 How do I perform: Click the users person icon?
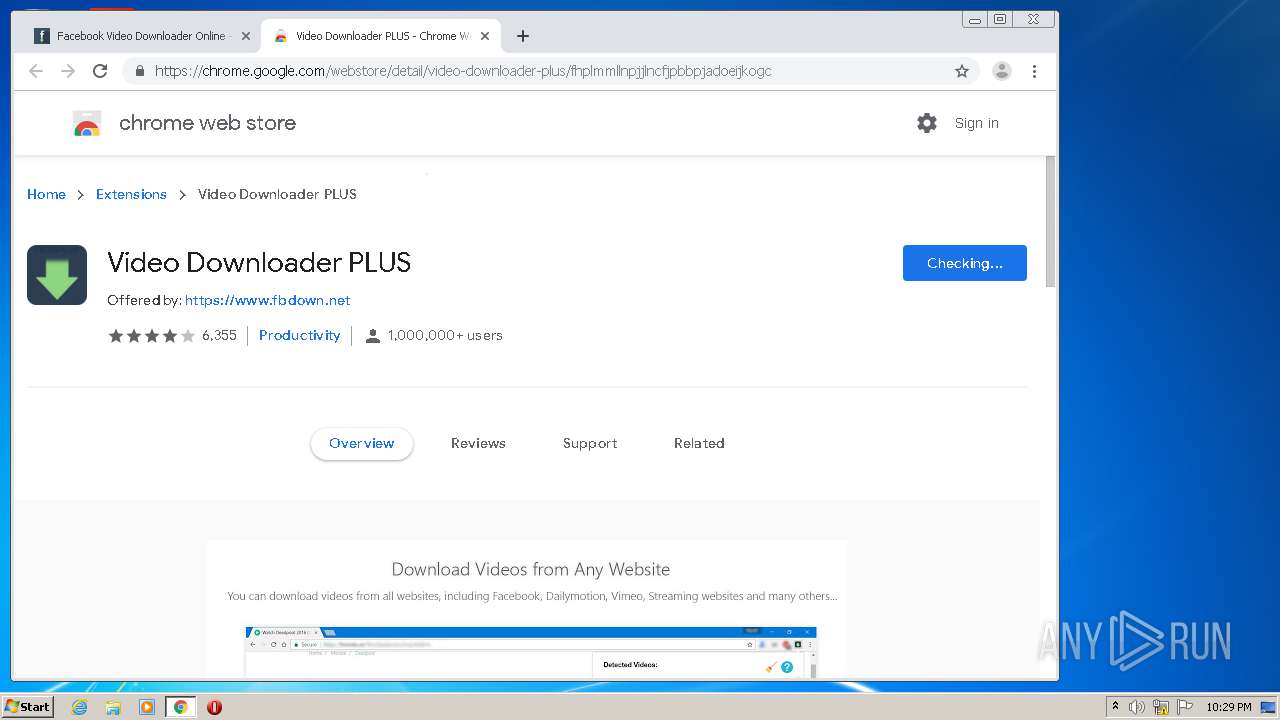click(373, 336)
